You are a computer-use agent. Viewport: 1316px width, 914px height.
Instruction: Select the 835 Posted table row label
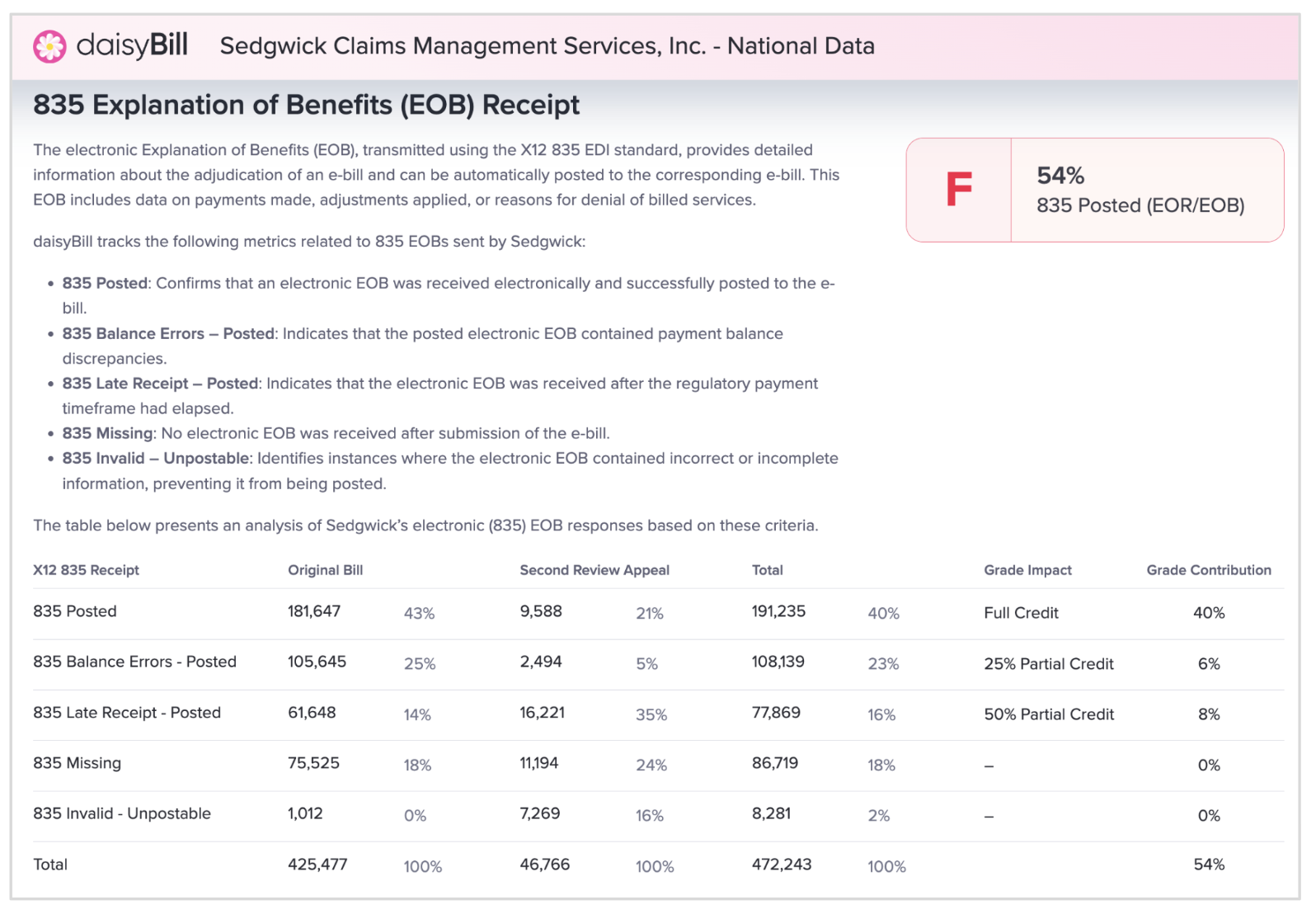75,611
